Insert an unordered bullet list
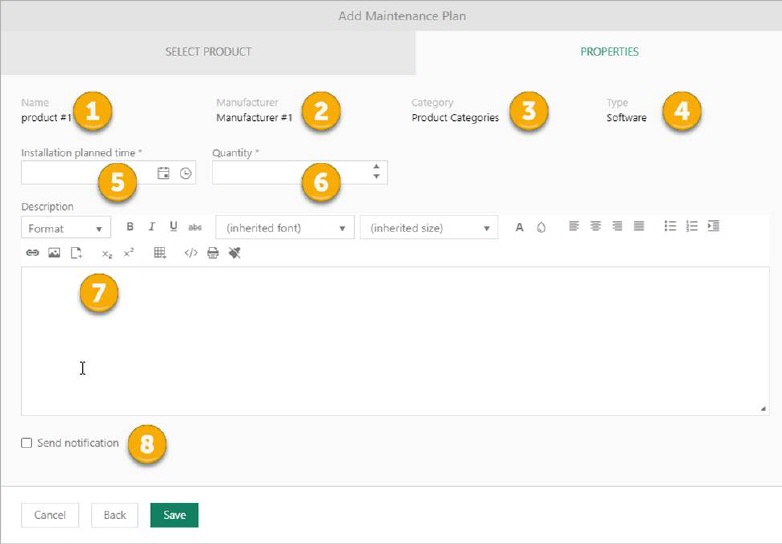 point(670,227)
